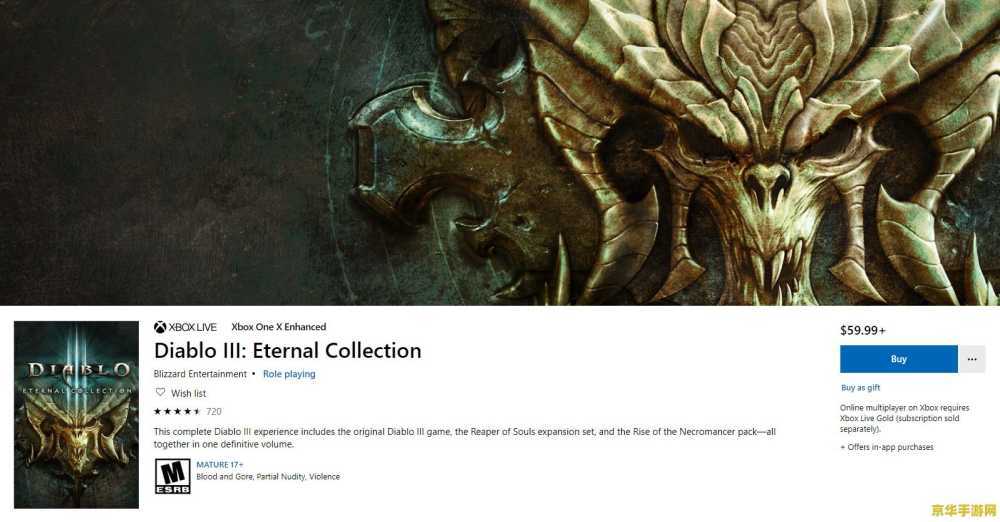Click the Diablo skull hero banner image
This screenshot has height=522, width=1000.
point(500,153)
